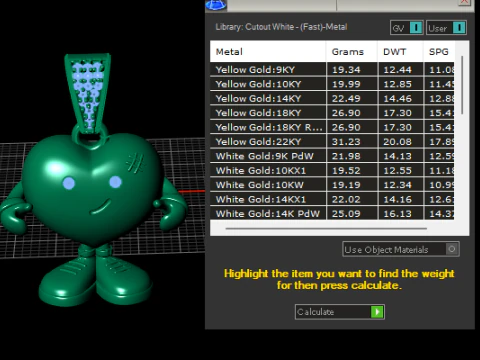
Task: Toggle the User library switch
Action: 446,28
